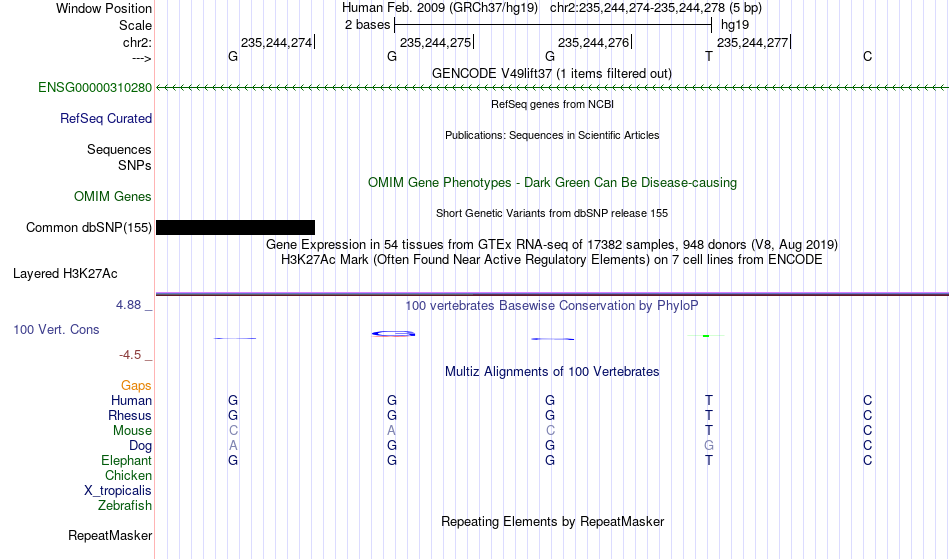950x559 pixels.
Task: Click Publications: Sequences in Scientific Articles title
Action: 552,135
